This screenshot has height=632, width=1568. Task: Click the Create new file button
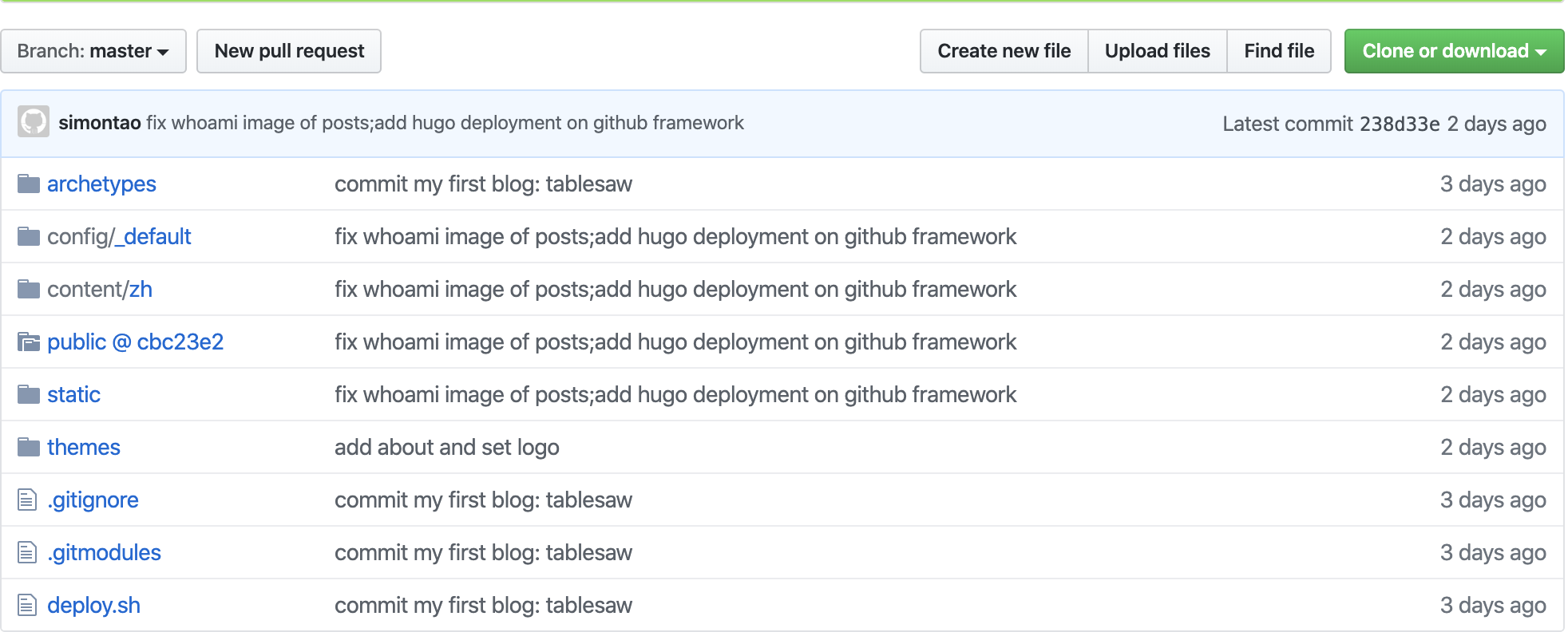click(1004, 51)
